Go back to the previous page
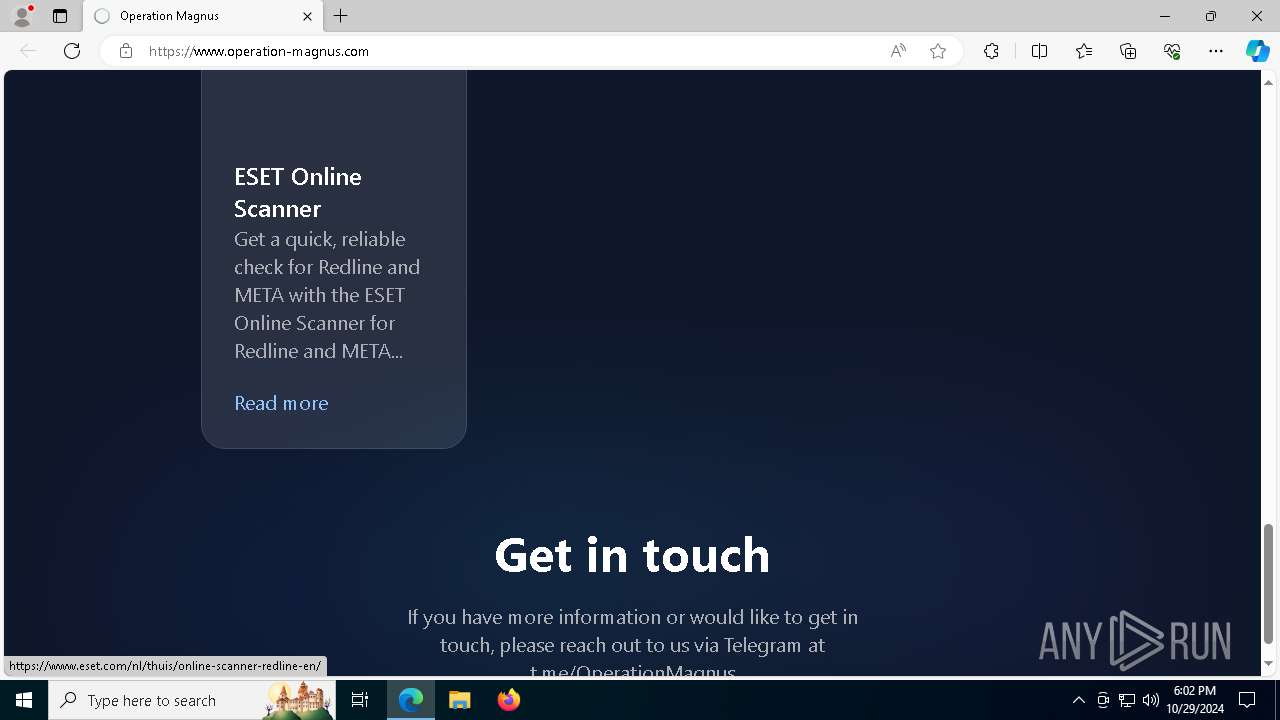 tap(28, 51)
